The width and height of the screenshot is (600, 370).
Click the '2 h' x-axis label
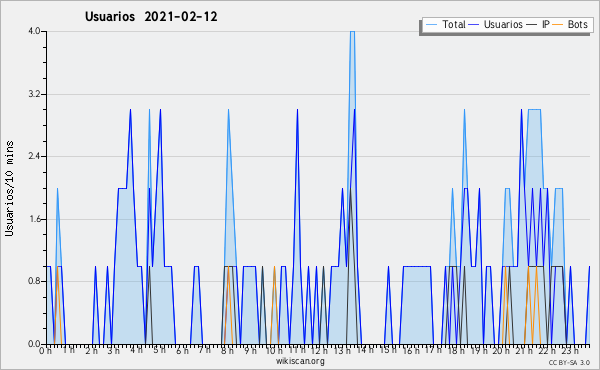[91, 351]
